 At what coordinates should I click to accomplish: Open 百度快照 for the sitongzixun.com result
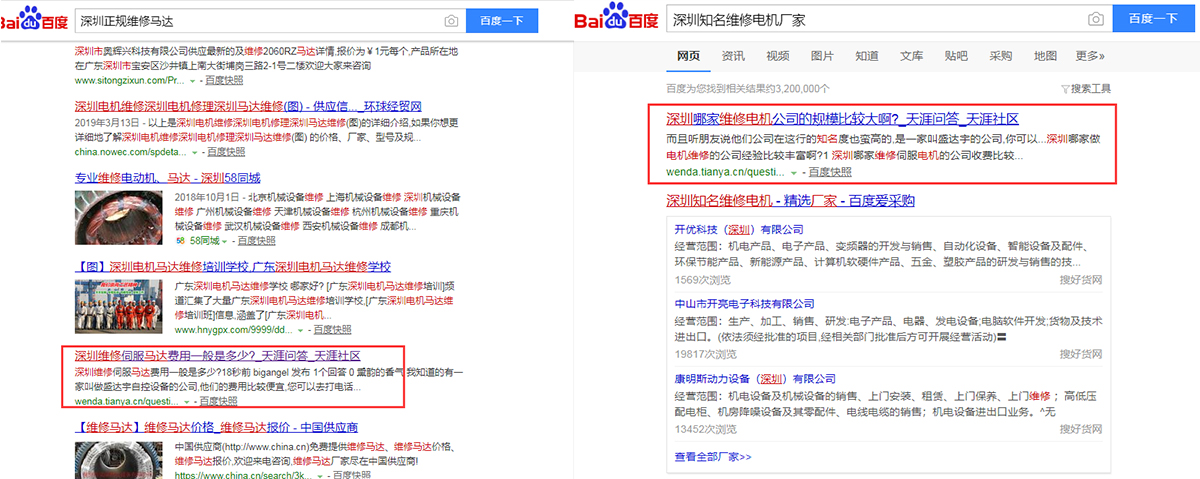(226, 79)
